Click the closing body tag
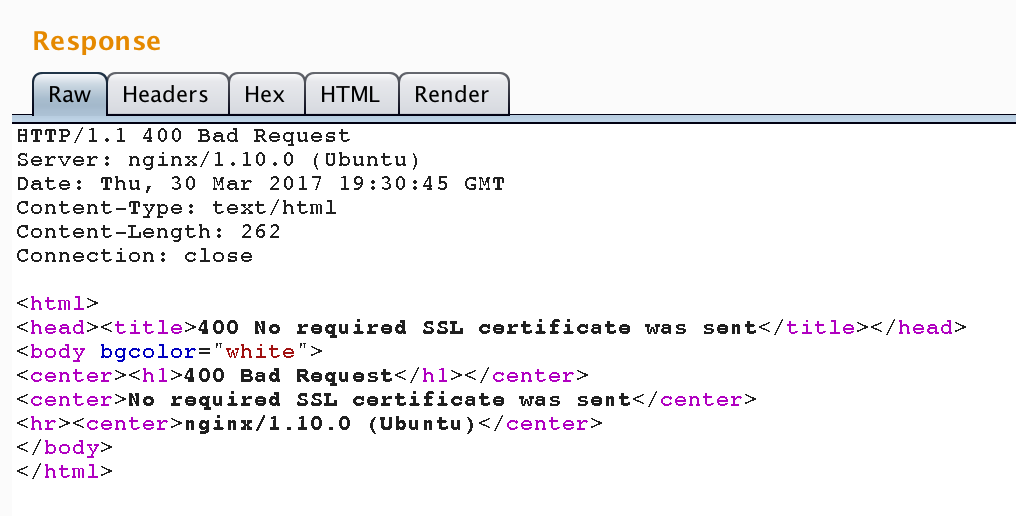The image size is (1016, 516). coord(65,448)
